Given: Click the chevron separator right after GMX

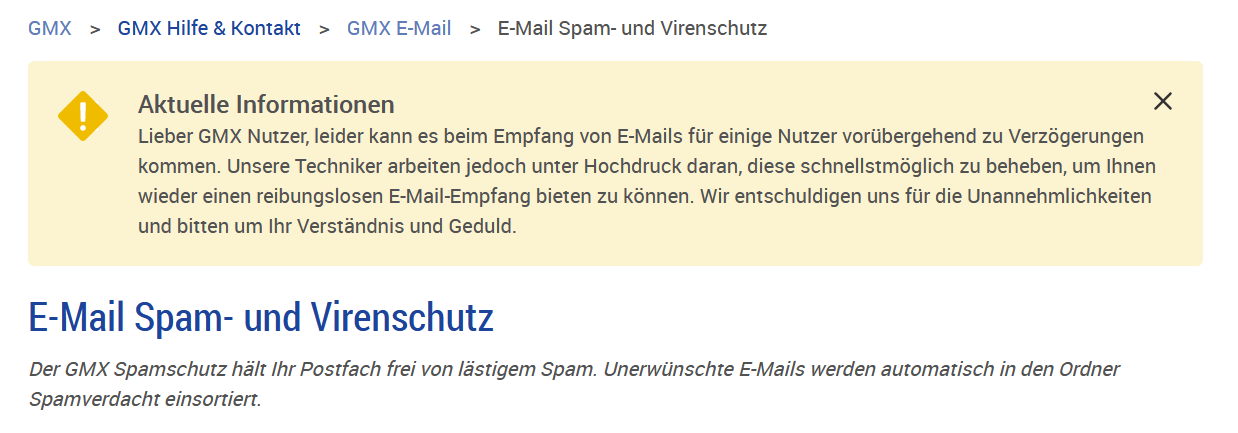Looking at the screenshot, I should tap(95, 29).
